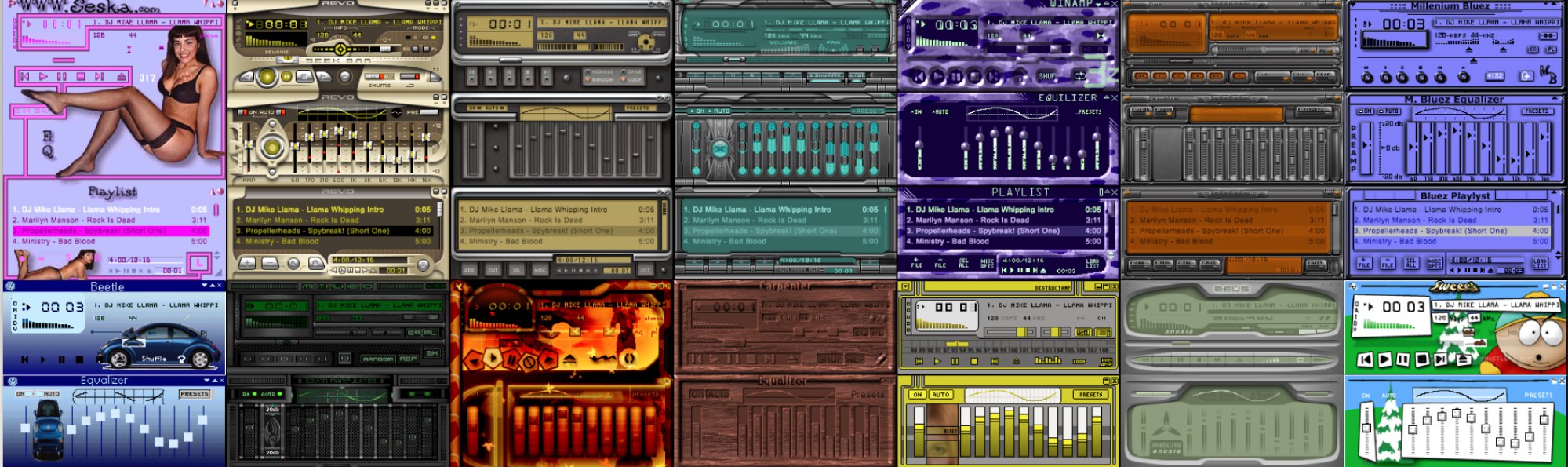Screen dimensions: 1568x467
Task: Click play on the Sweet South Park skin
Action: (x=1384, y=359)
